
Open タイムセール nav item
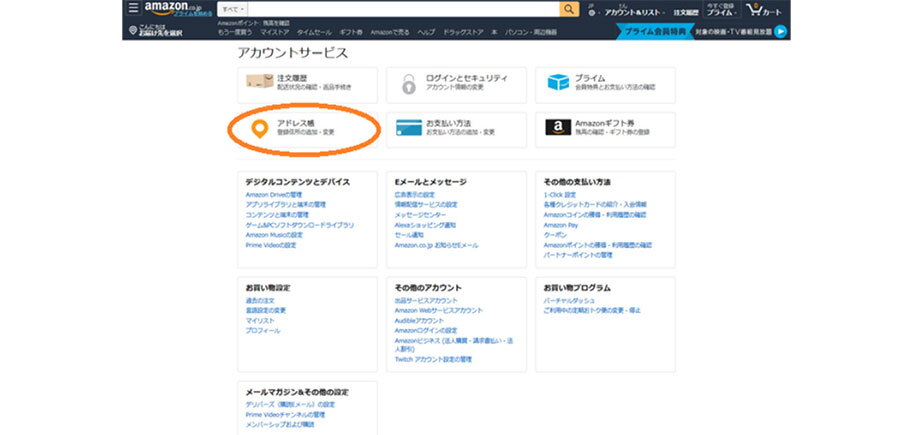[314, 32]
